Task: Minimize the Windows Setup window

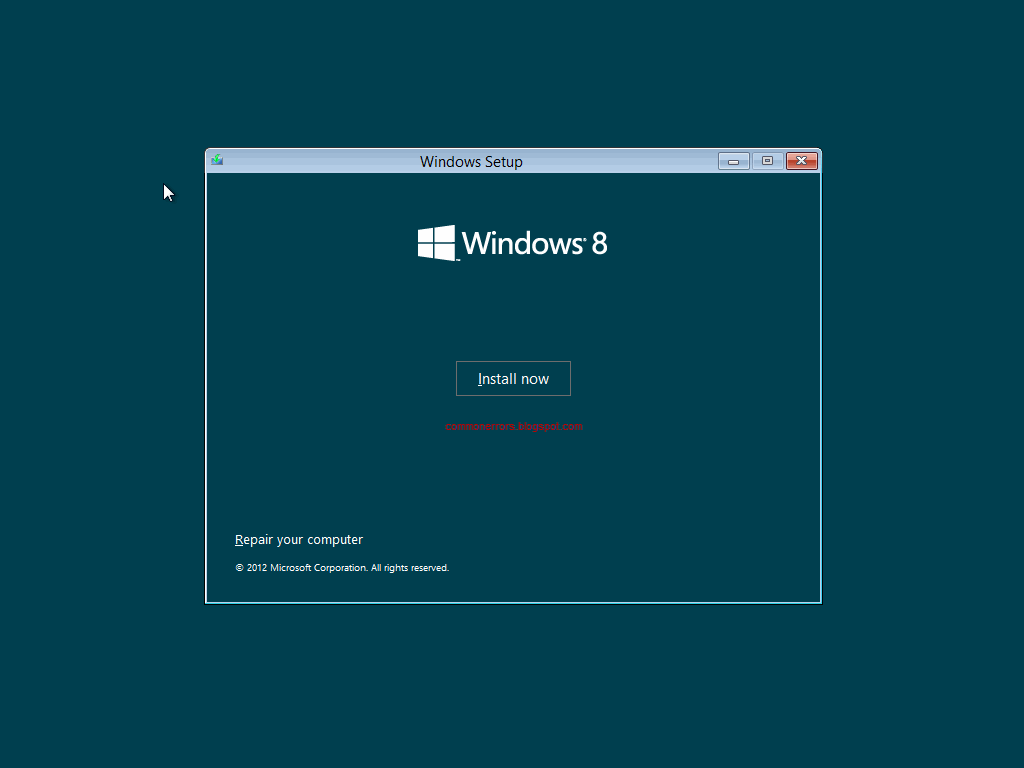Action: [x=733, y=161]
